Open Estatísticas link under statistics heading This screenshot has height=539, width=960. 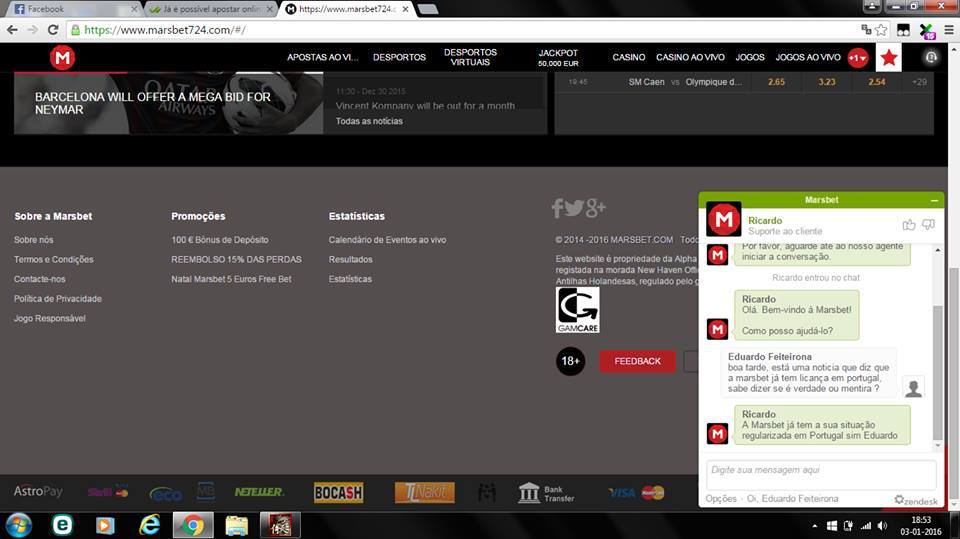350,279
